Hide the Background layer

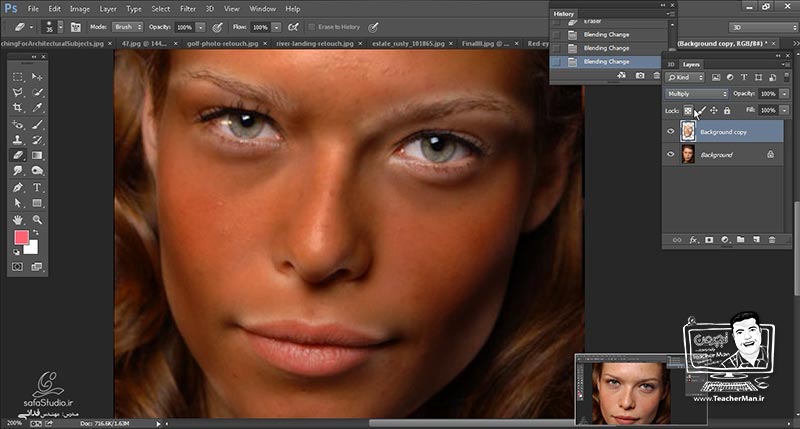tap(670, 154)
